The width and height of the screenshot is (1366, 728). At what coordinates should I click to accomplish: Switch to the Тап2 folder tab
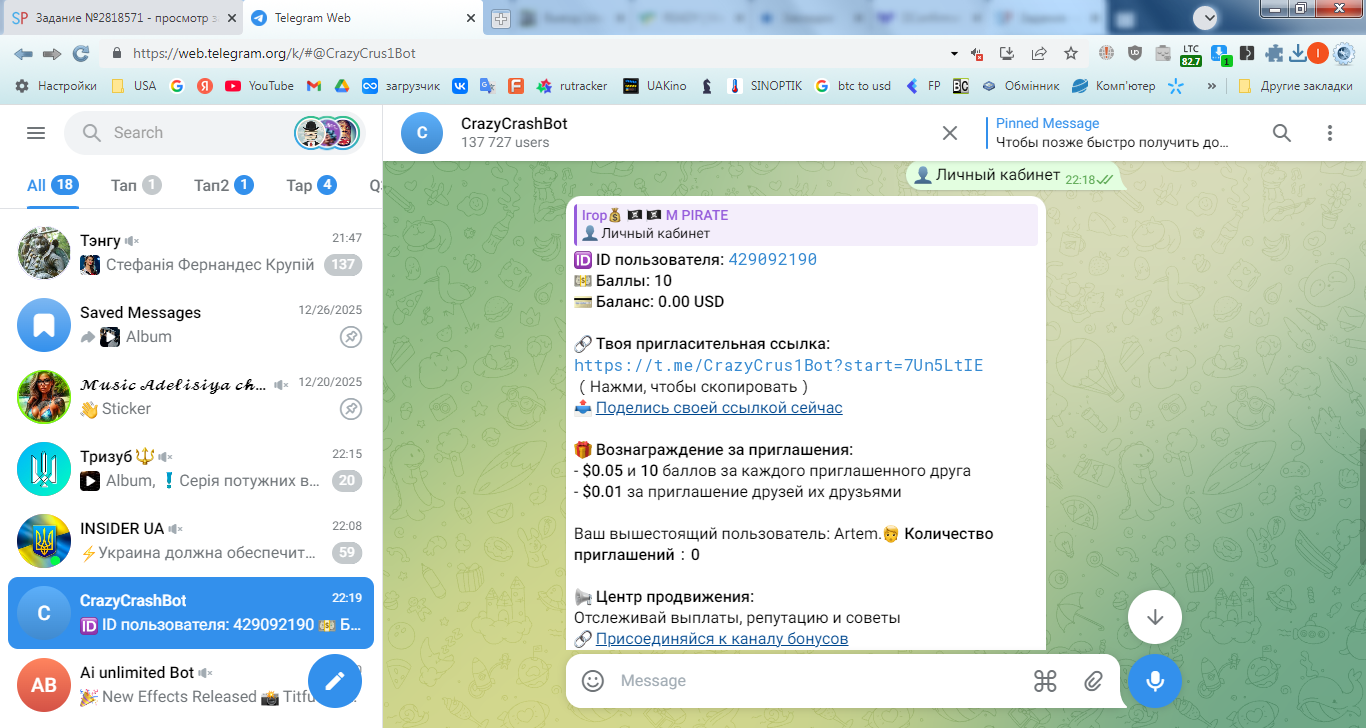[x=224, y=185]
